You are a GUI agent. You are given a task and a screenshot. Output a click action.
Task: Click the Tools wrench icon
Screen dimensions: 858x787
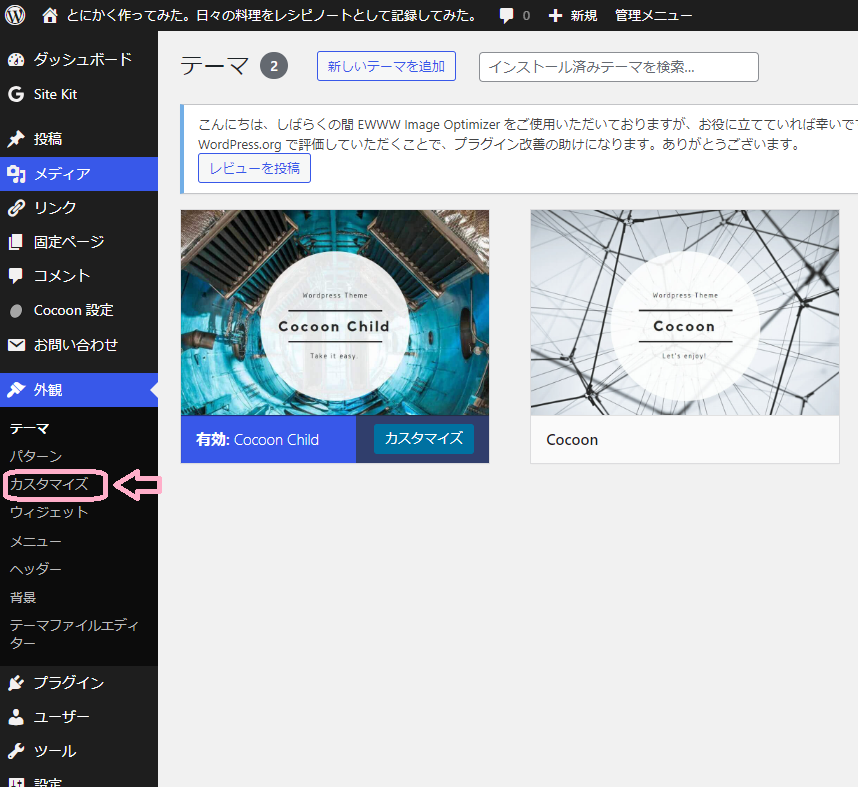[16, 751]
